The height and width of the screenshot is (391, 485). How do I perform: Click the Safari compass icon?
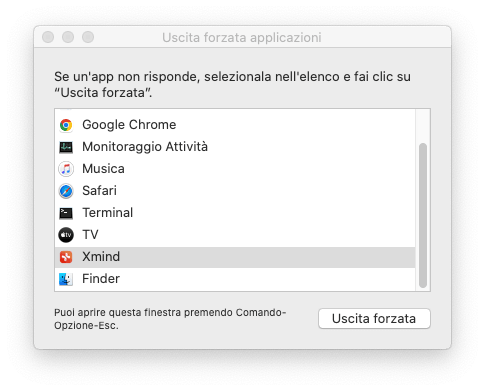click(66, 191)
